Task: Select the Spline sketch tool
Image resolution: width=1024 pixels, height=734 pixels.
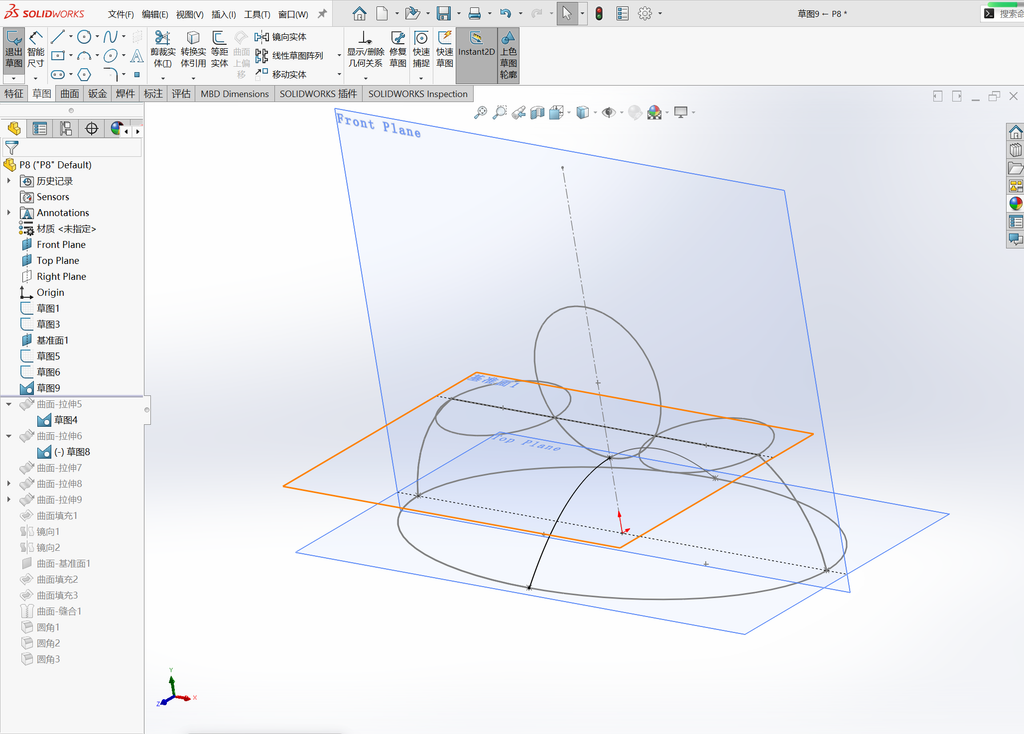Action: click(x=110, y=37)
